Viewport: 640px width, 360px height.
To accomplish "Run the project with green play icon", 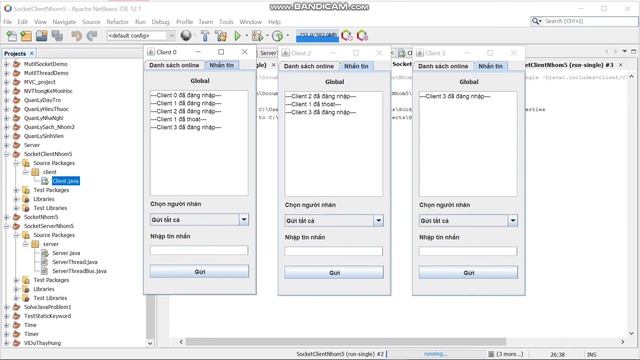I will (238, 36).
